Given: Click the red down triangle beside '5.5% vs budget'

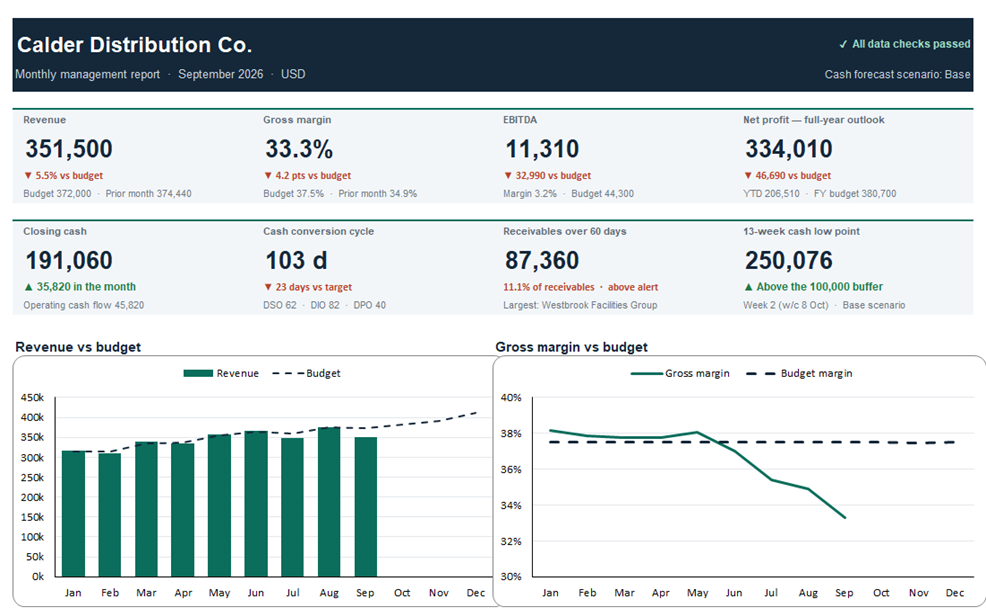Looking at the screenshot, I should (28, 175).
